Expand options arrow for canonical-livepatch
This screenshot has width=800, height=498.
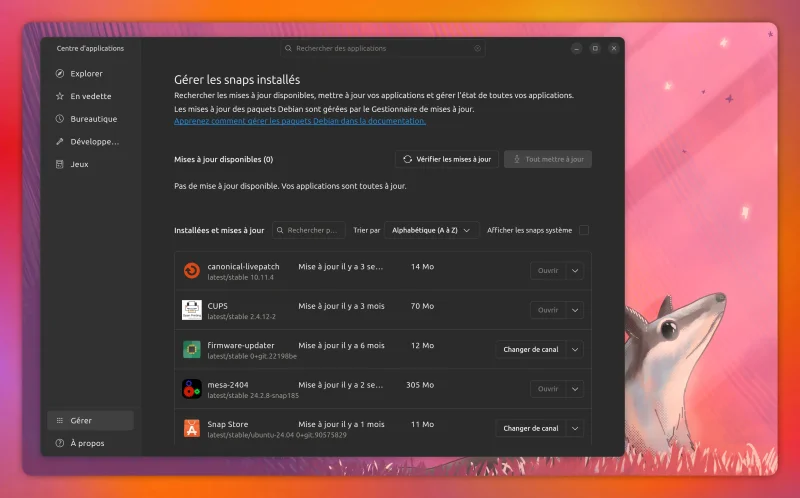pyautogui.click(x=575, y=270)
